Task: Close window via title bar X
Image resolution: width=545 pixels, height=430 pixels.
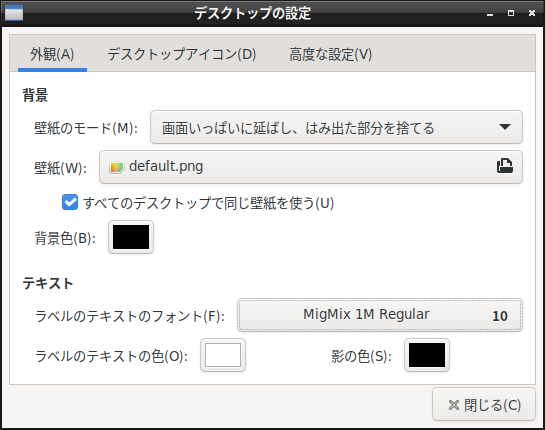Action: point(532,13)
